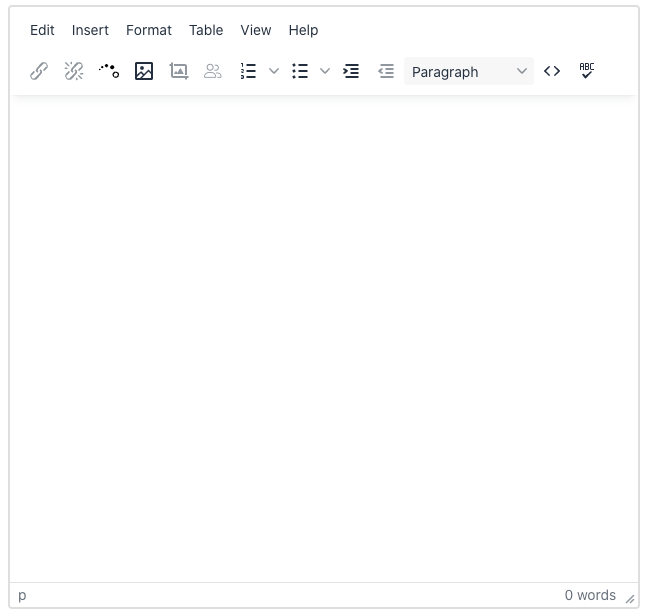Toggle bullet list formatting
Viewport: 646px width, 613px height.
(x=300, y=71)
